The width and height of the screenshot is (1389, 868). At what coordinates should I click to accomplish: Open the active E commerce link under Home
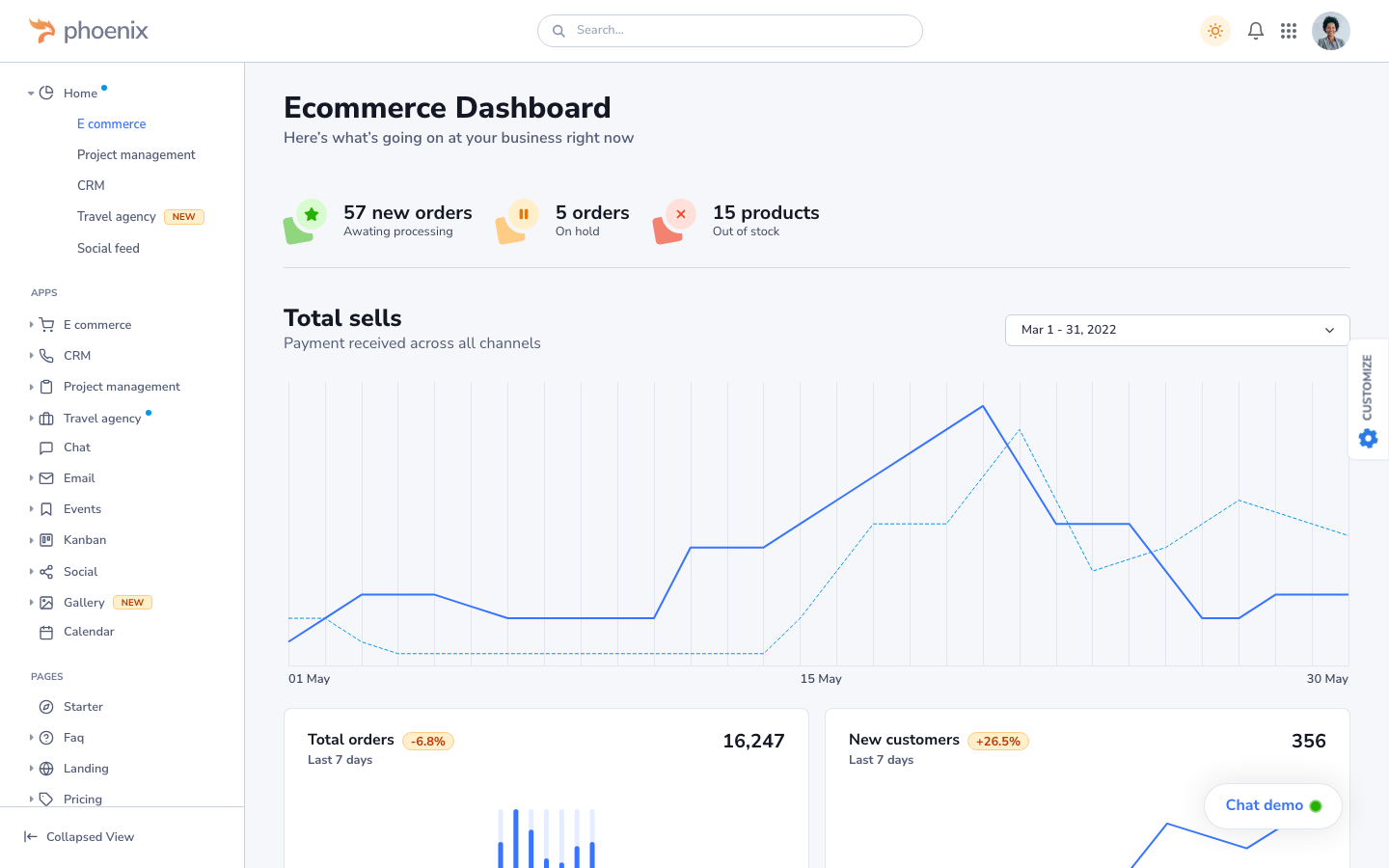click(x=112, y=124)
